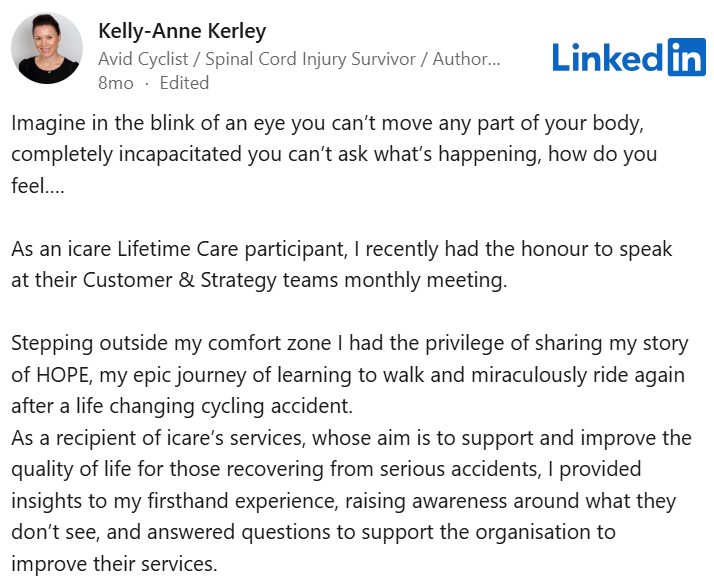Click the 'improve their services.' final line
The height and width of the screenshot is (583, 714).
click(114, 564)
